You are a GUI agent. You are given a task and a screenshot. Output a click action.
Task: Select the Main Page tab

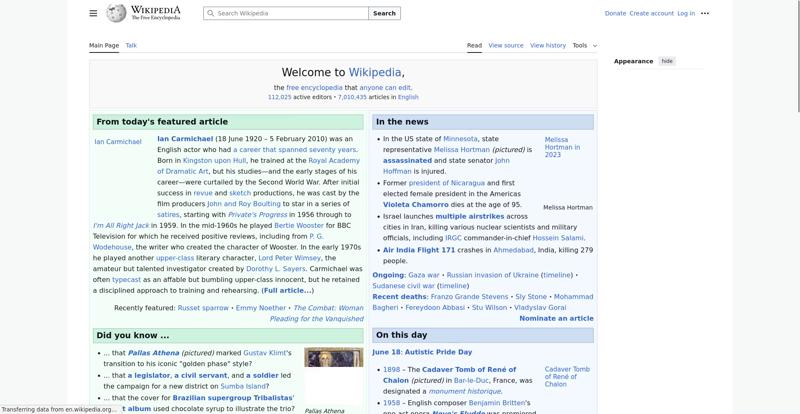tap(104, 45)
